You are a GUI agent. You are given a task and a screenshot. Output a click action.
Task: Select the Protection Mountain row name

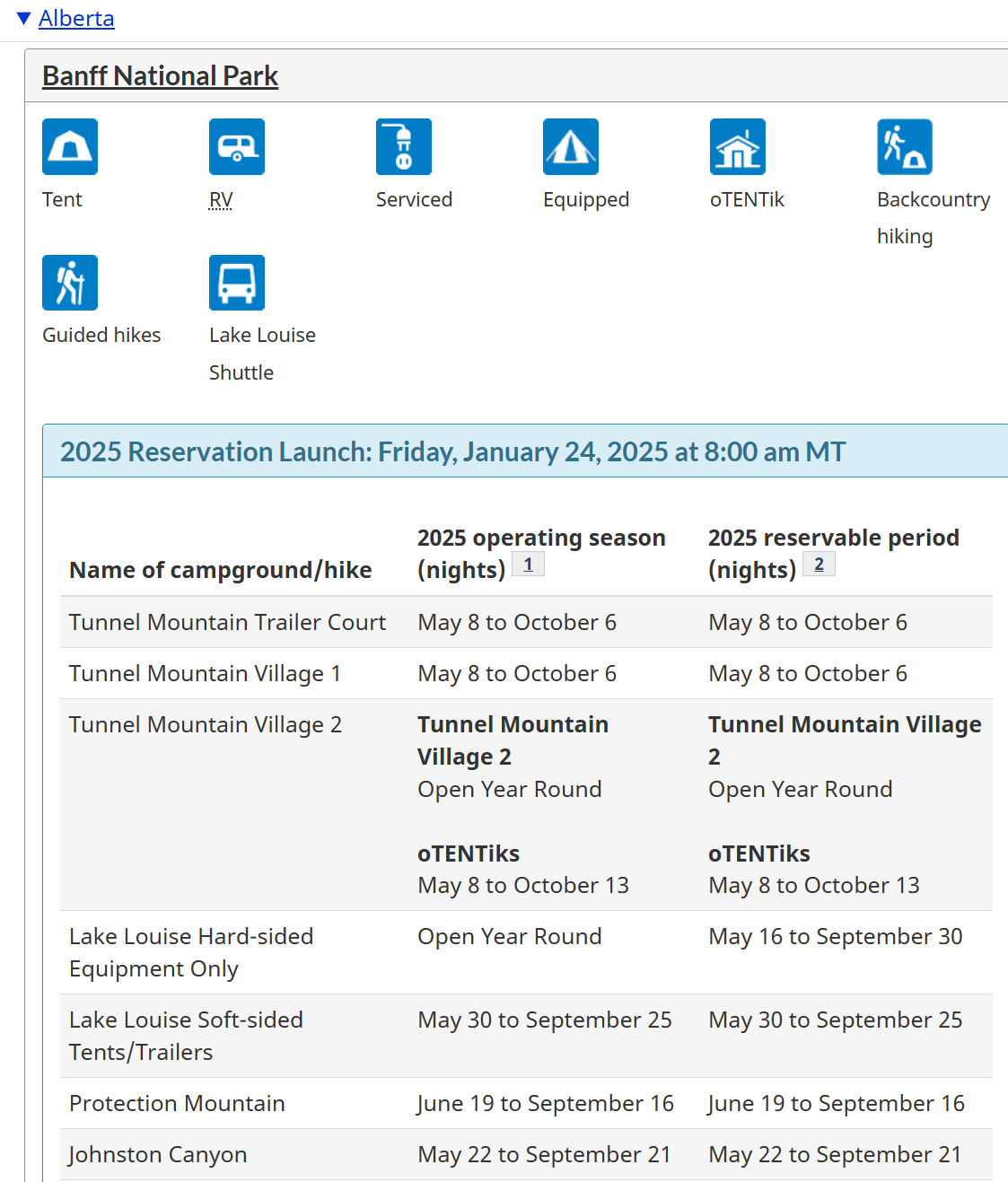177,1103
